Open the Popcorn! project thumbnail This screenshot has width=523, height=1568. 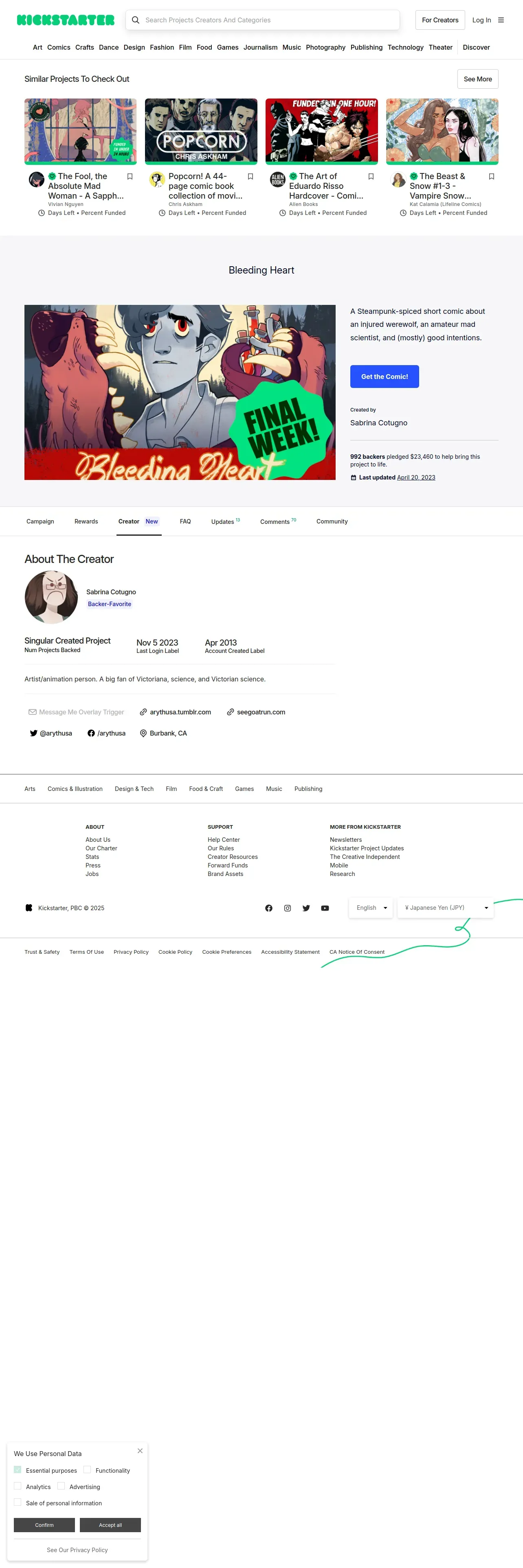click(x=201, y=131)
